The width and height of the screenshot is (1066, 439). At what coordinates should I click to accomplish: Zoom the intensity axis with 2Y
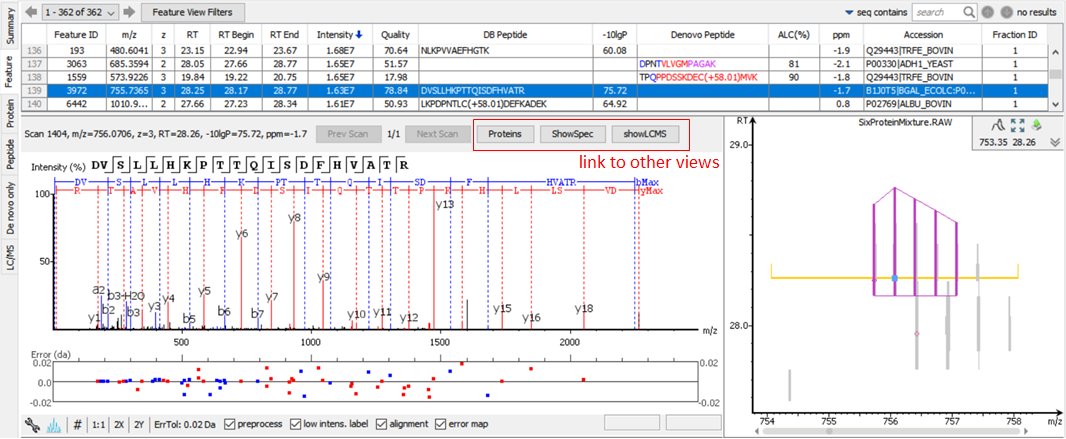pos(139,424)
